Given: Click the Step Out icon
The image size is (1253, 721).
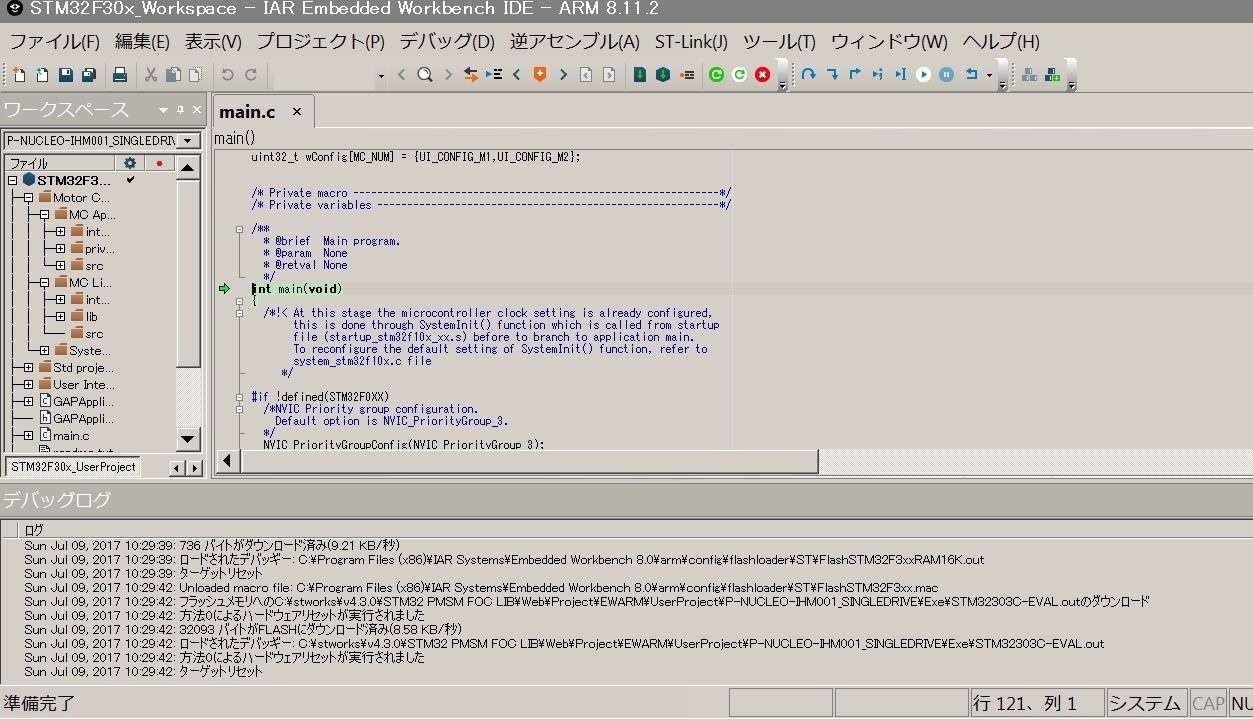Looking at the screenshot, I should click(x=855, y=75).
